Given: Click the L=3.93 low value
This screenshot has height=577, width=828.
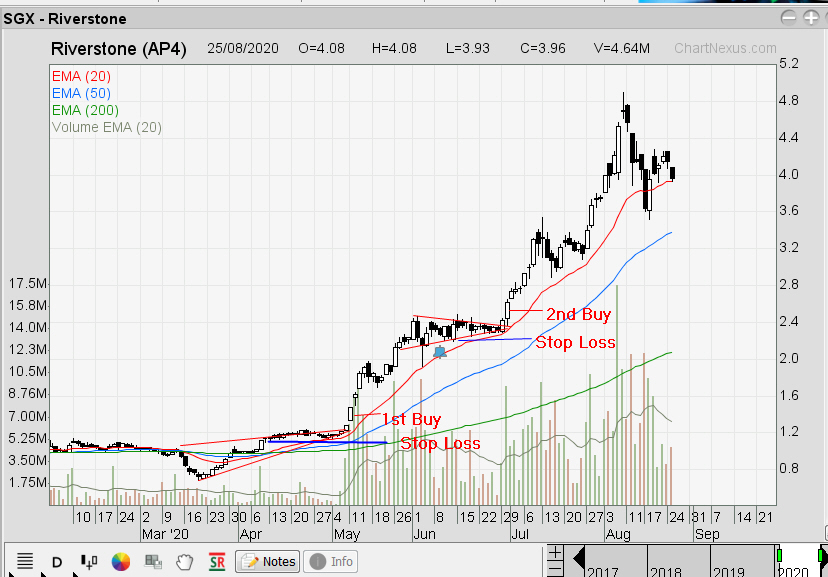Looking at the screenshot, I should [468, 49].
